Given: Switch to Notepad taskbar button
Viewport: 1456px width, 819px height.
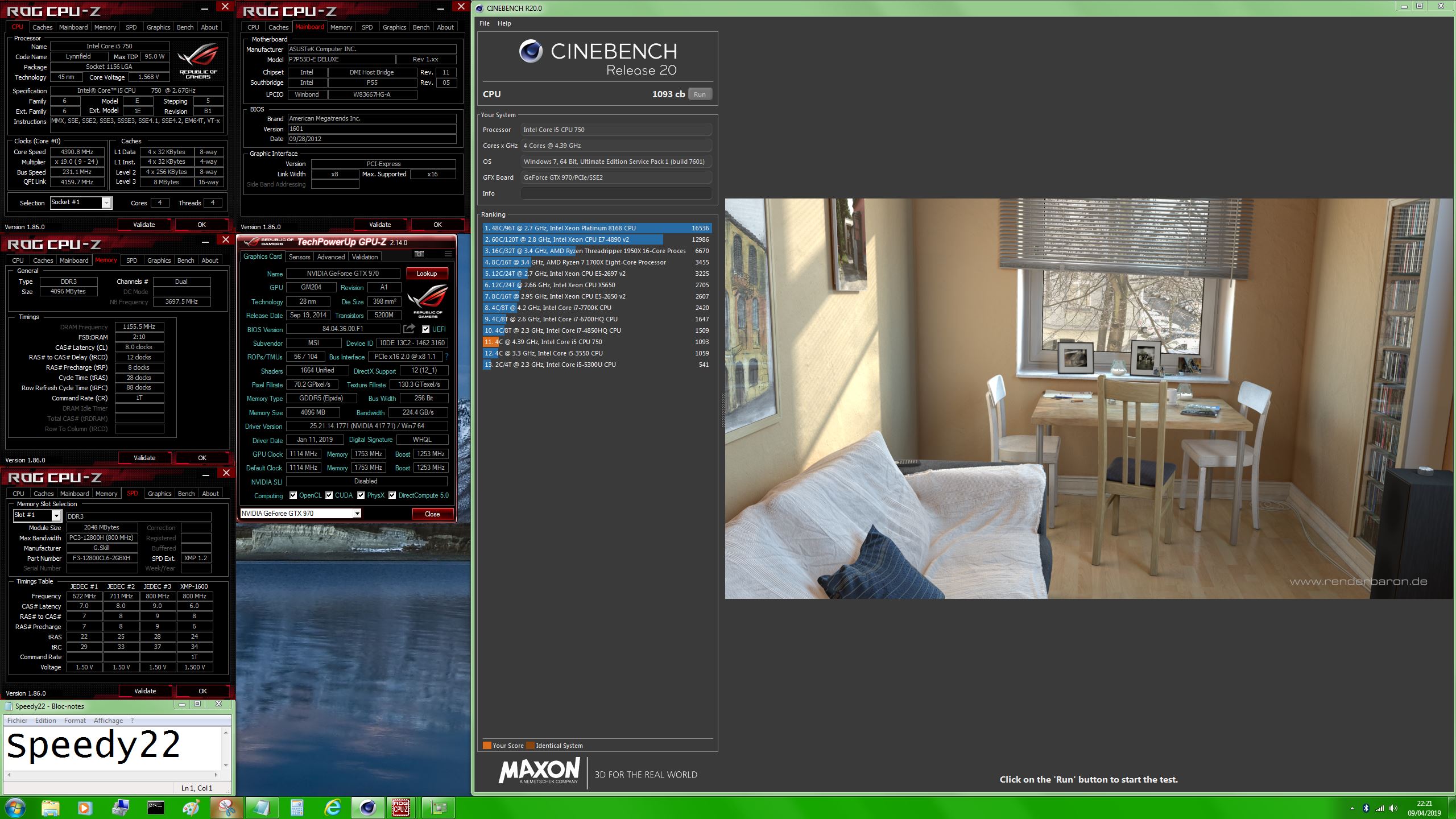Looking at the screenshot, I should tap(262, 808).
